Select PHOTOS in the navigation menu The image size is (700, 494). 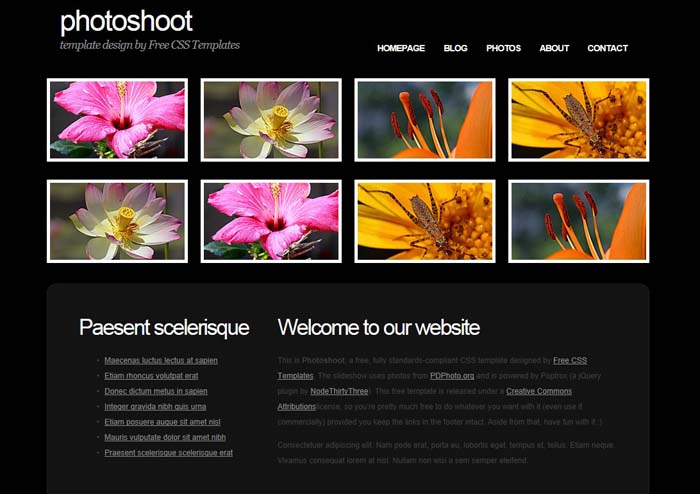click(x=503, y=48)
